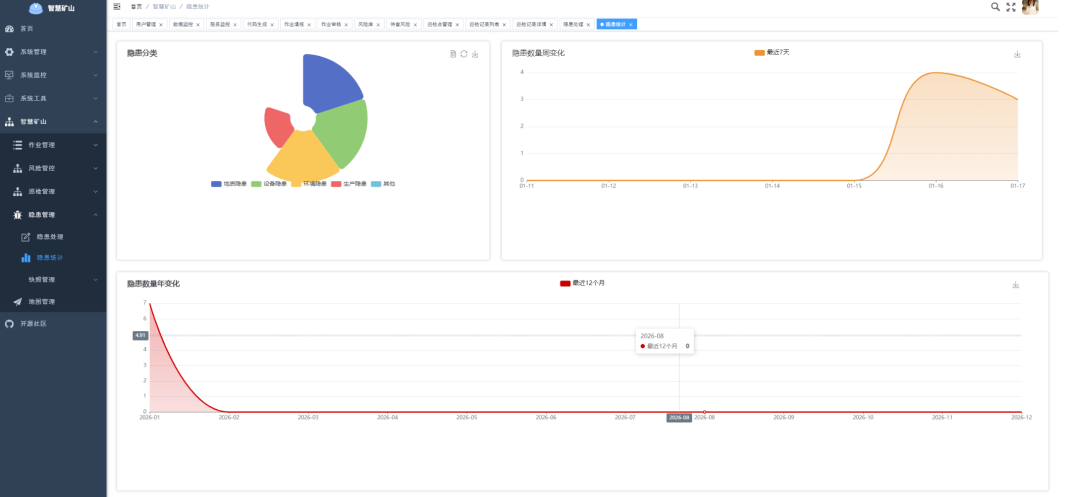
Task: Click red 生产隐患 slice in pie chart
Action: tap(279, 126)
